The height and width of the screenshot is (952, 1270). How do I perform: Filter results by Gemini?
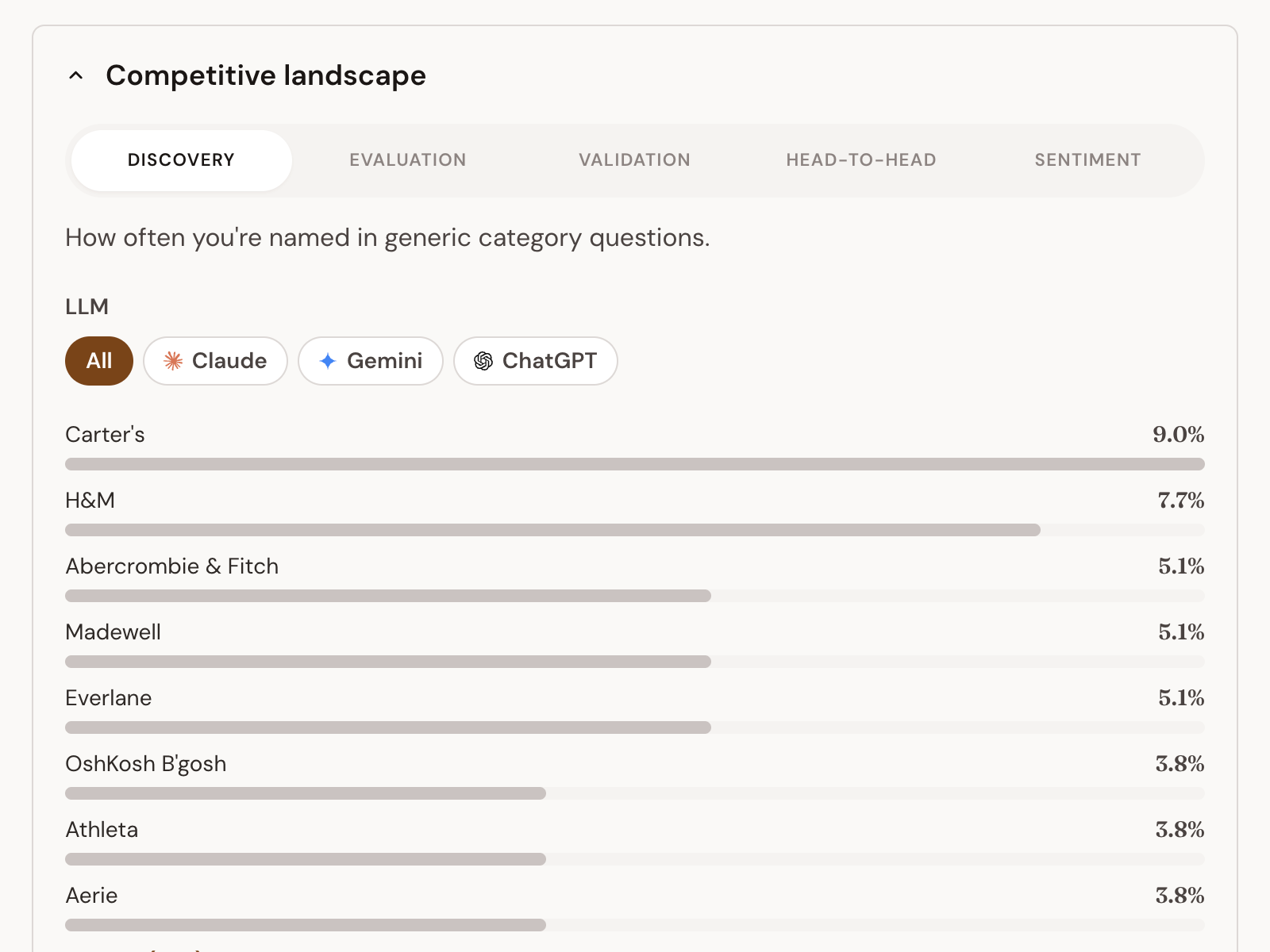click(371, 361)
